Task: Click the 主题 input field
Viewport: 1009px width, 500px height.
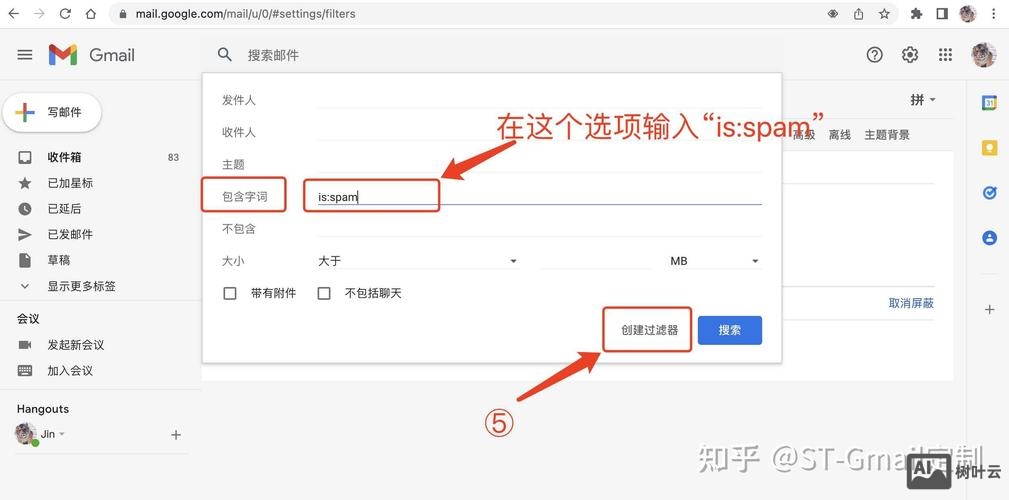Action: (x=539, y=164)
